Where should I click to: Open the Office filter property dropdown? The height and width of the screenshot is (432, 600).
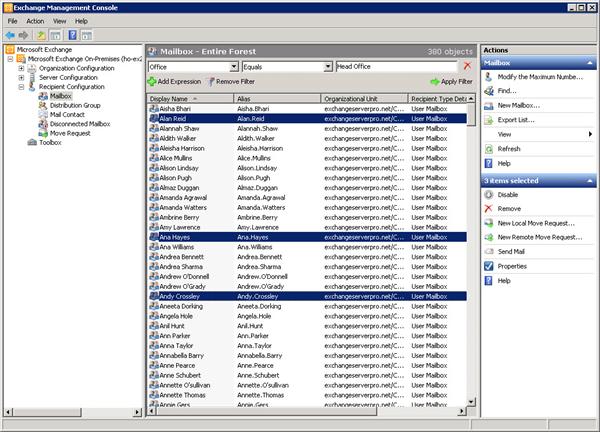pyautogui.click(x=234, y=66)
